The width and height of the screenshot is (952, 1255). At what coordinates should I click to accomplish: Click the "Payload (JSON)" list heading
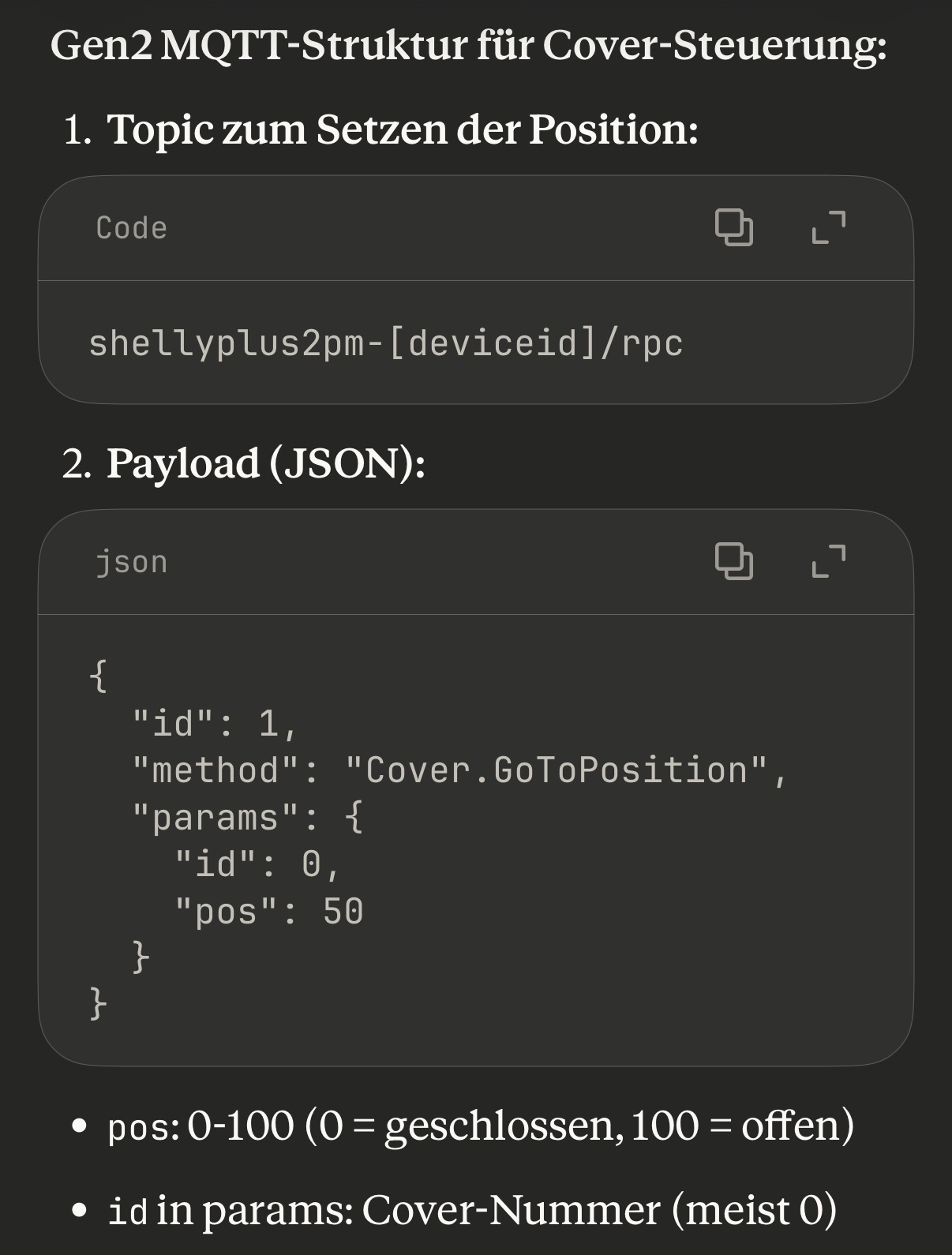[x=265, y=463]
